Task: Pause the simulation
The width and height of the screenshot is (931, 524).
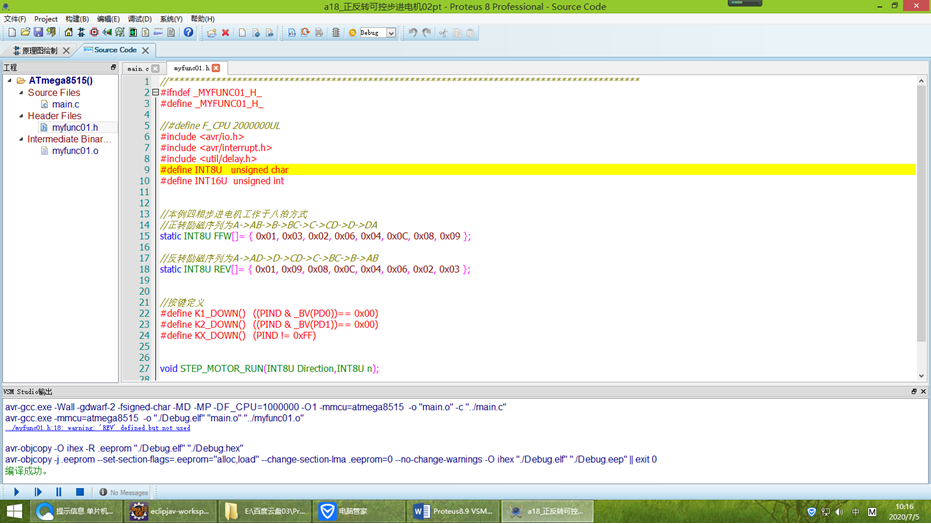Action: [59, 492]
